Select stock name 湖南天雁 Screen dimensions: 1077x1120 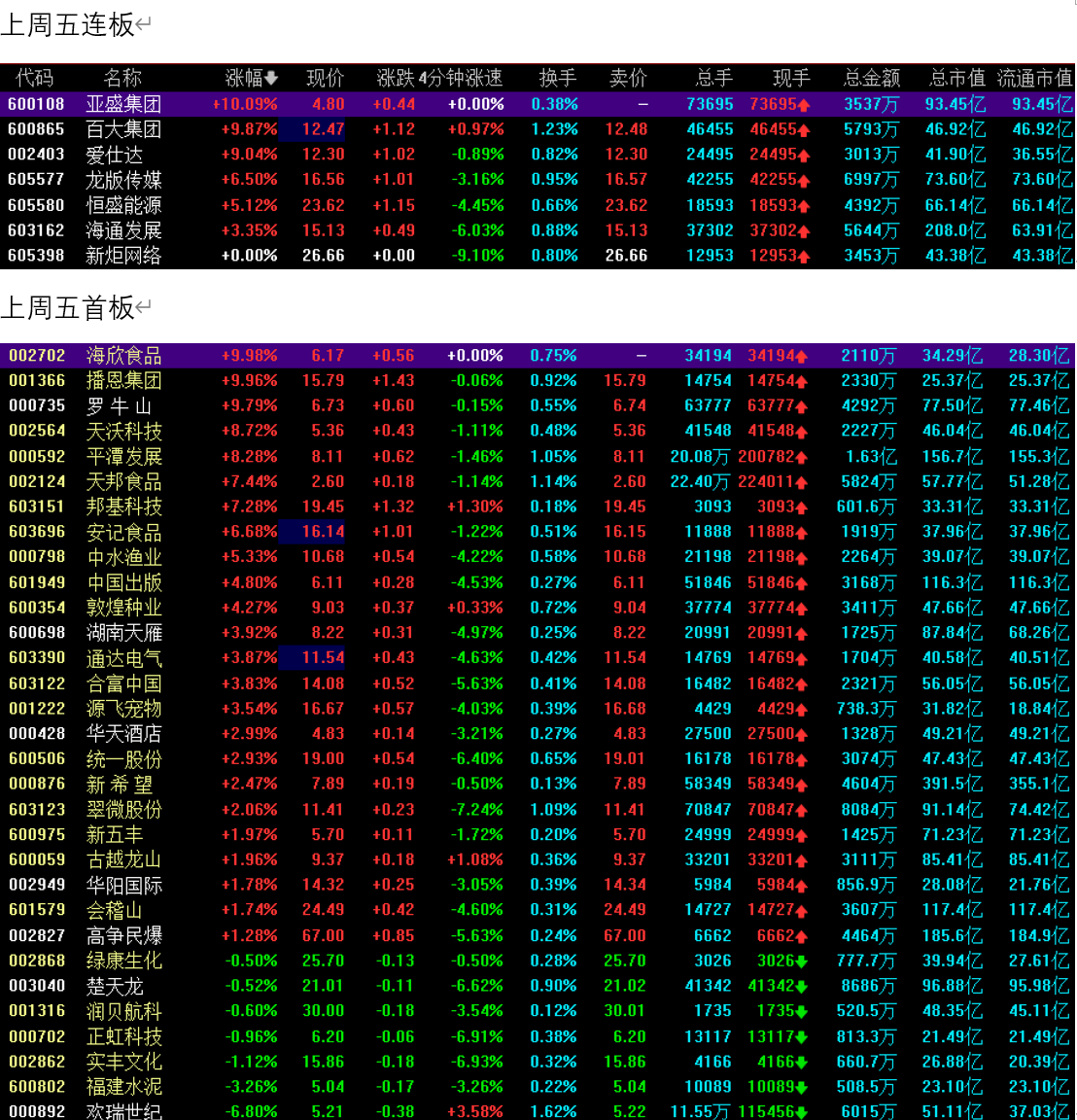123,633
